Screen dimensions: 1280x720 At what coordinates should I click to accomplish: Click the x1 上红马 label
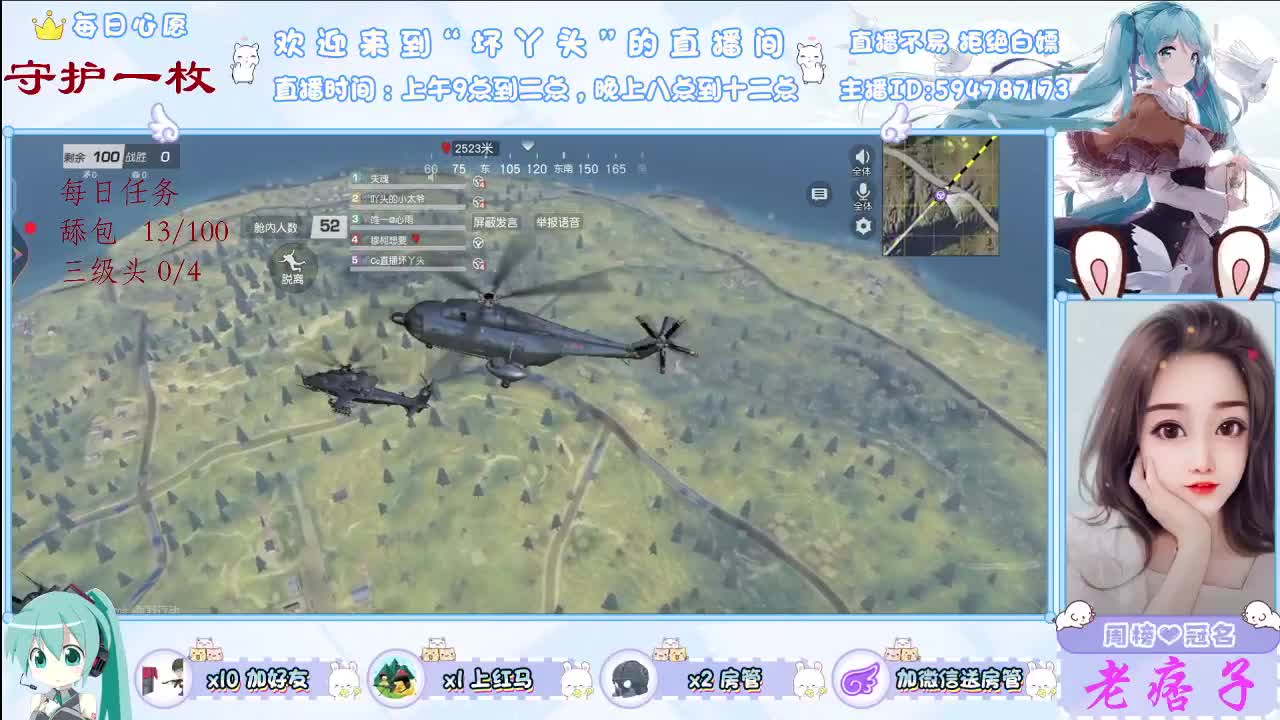tap(488, 681)
